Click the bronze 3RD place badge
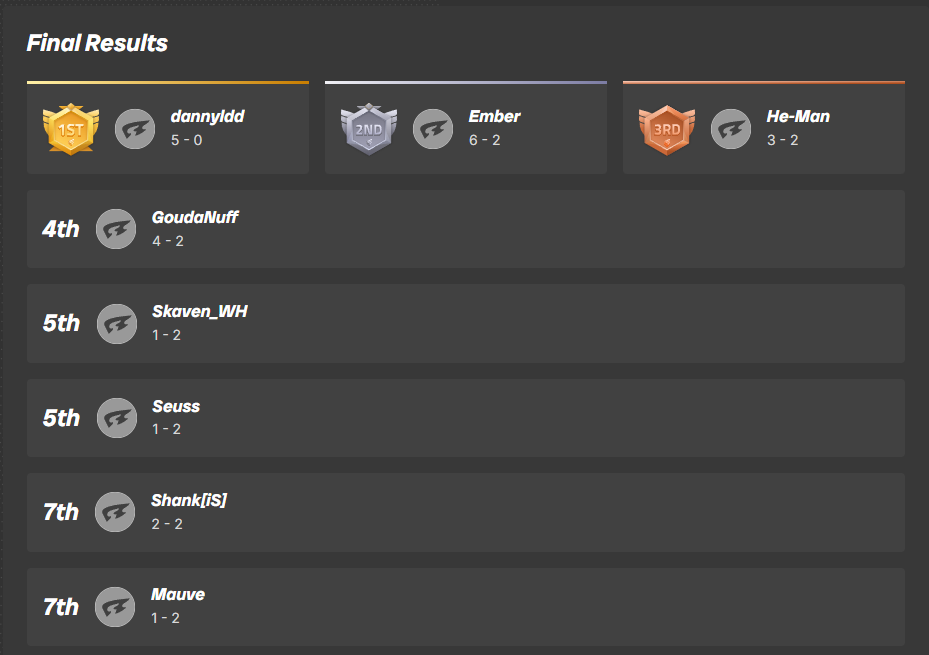929x655 pixels. (667, 129)
